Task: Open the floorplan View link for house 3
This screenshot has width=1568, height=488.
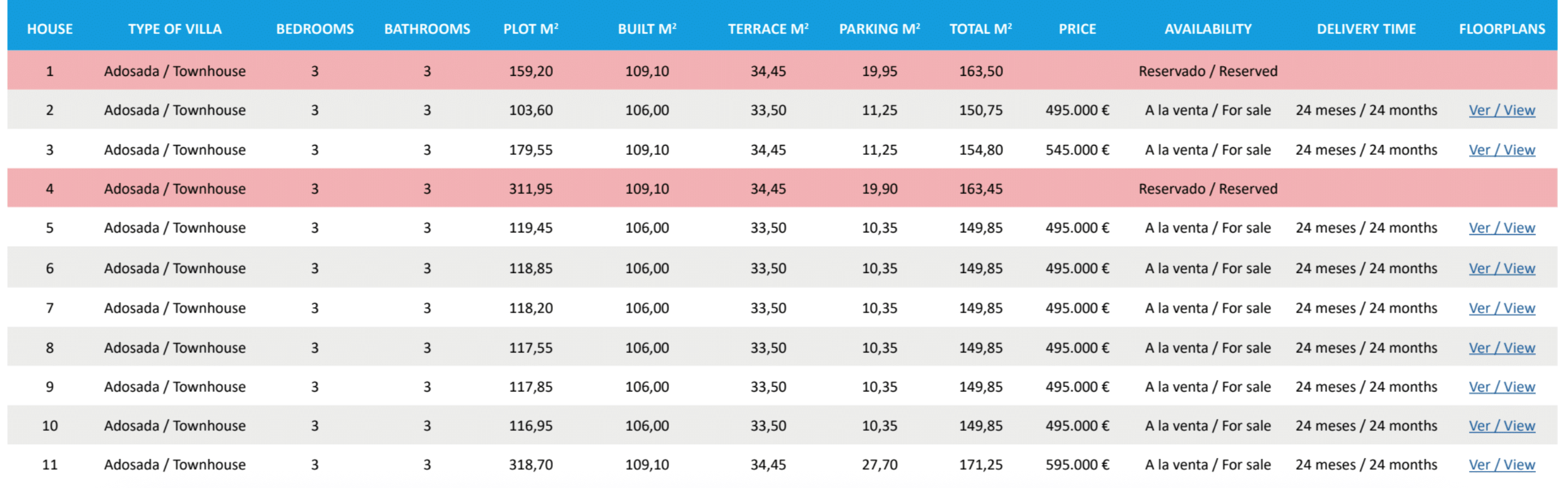Action: click(1501, 150)
